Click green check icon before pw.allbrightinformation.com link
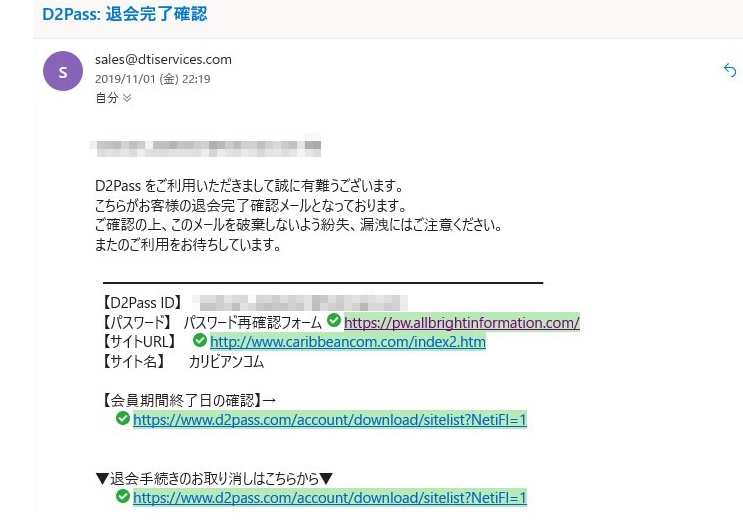 coord(333,321)
